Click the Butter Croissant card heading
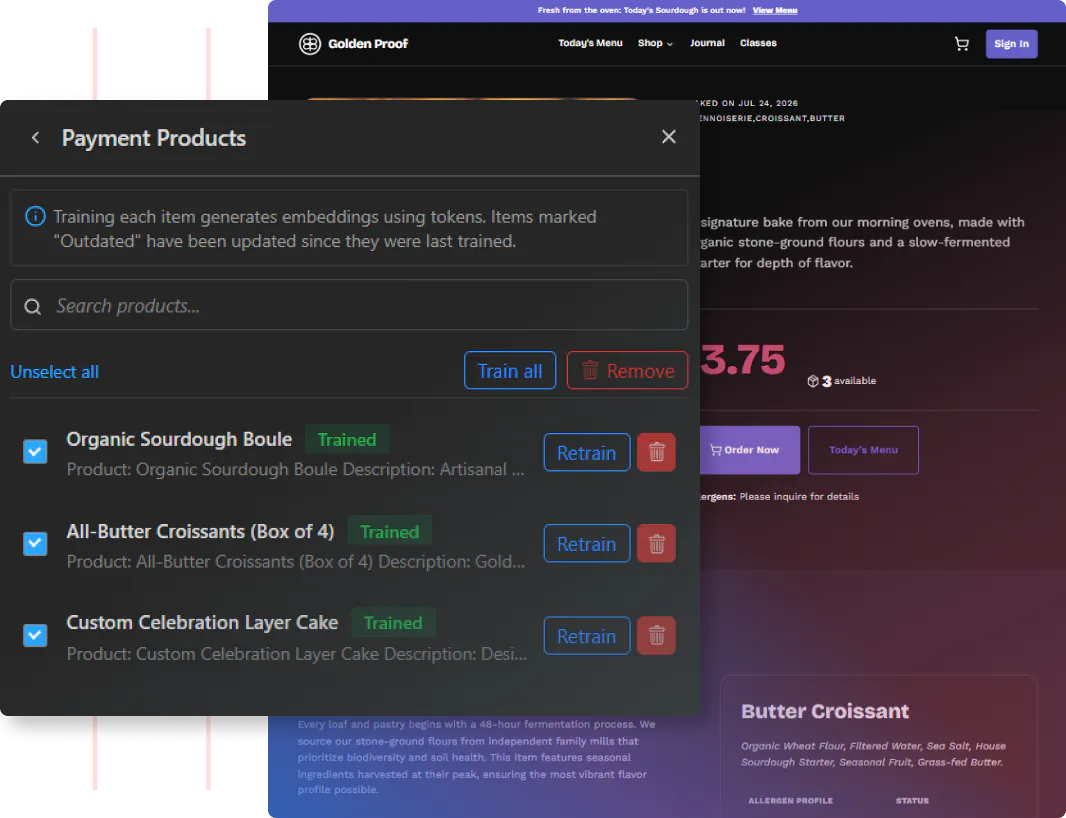Image resolution: width=1066 pixels, height=818 pixels. 825,711
